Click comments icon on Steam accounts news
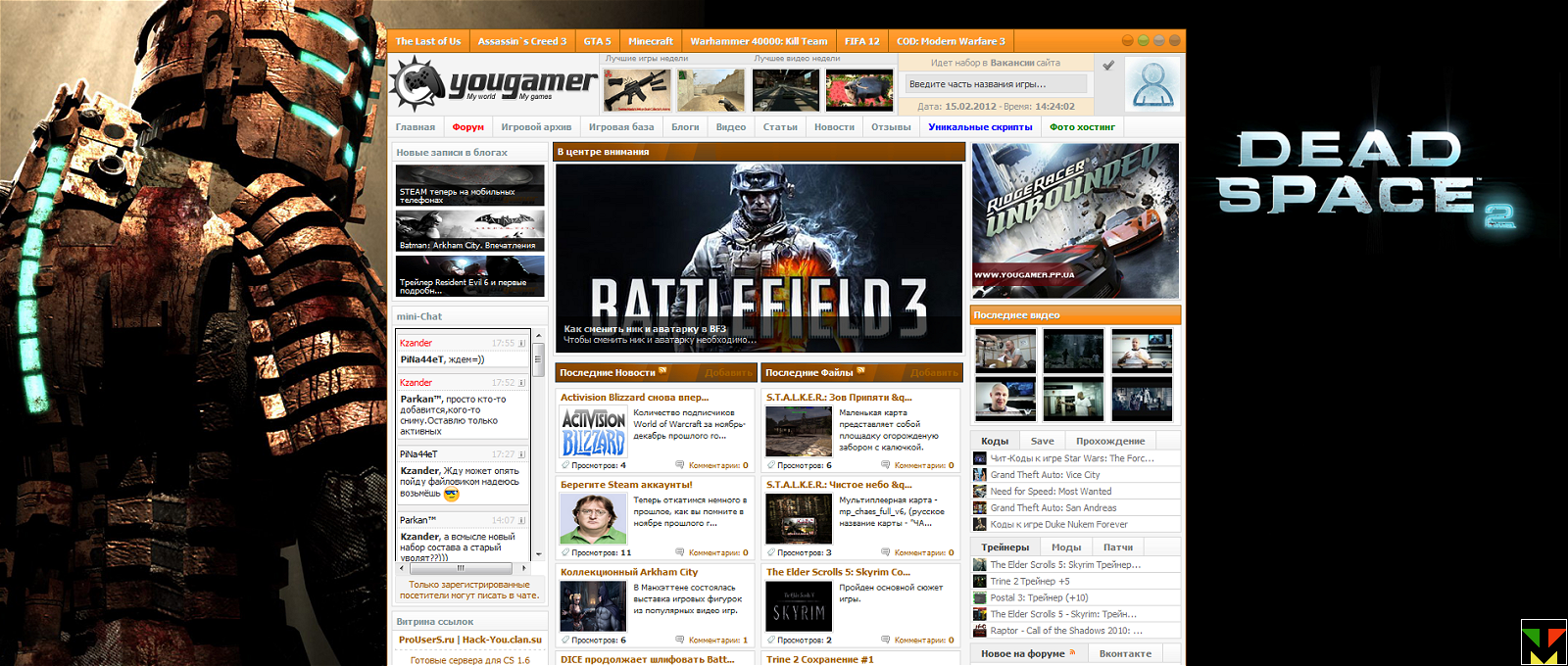Screen dimensions: 1568x666 point(680,552)
